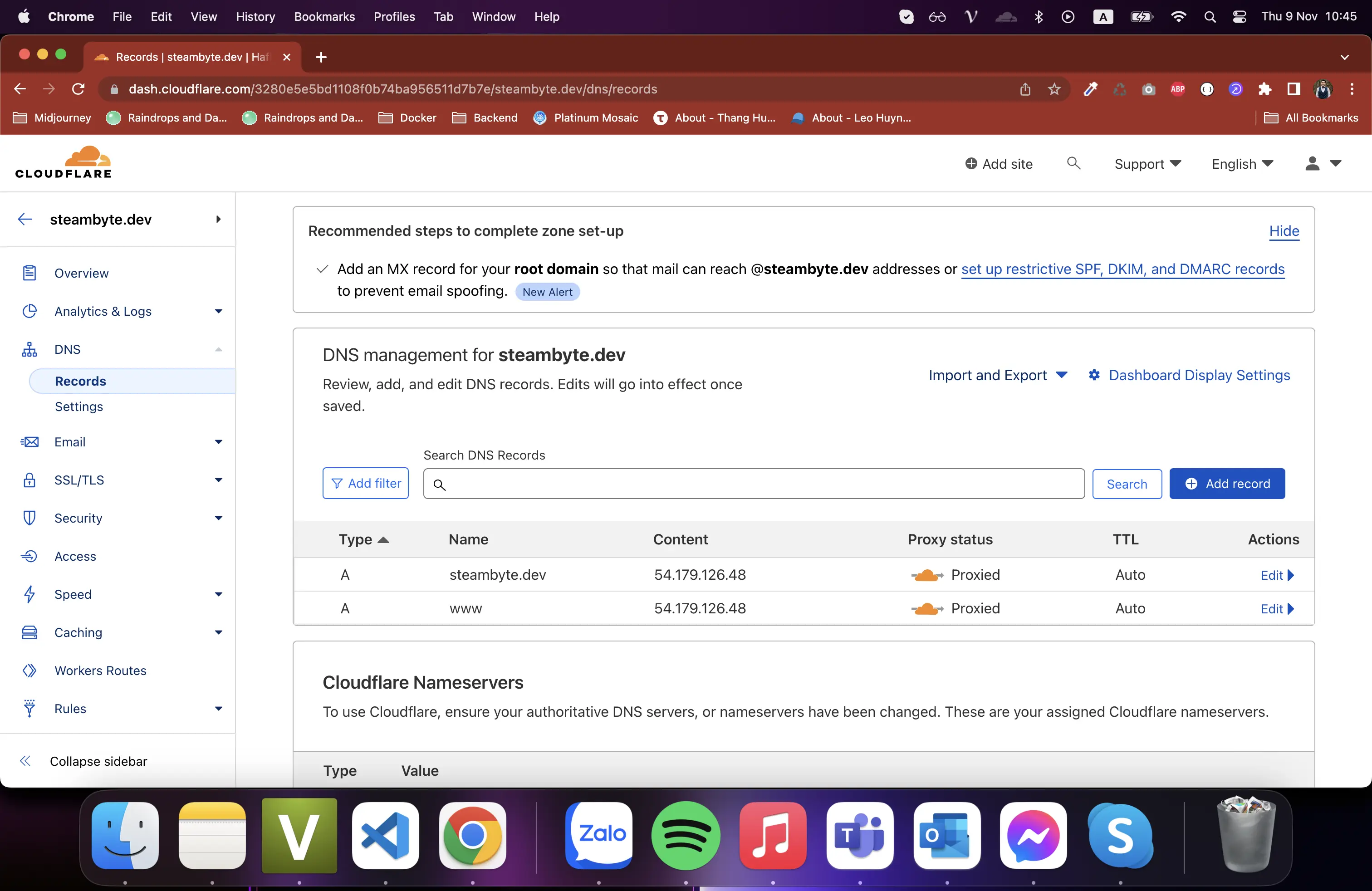The height and width of the screenshot is (891, 1372).
Task: Click the Add filter button
Action: pyautogui.click(x=366, y=483)
